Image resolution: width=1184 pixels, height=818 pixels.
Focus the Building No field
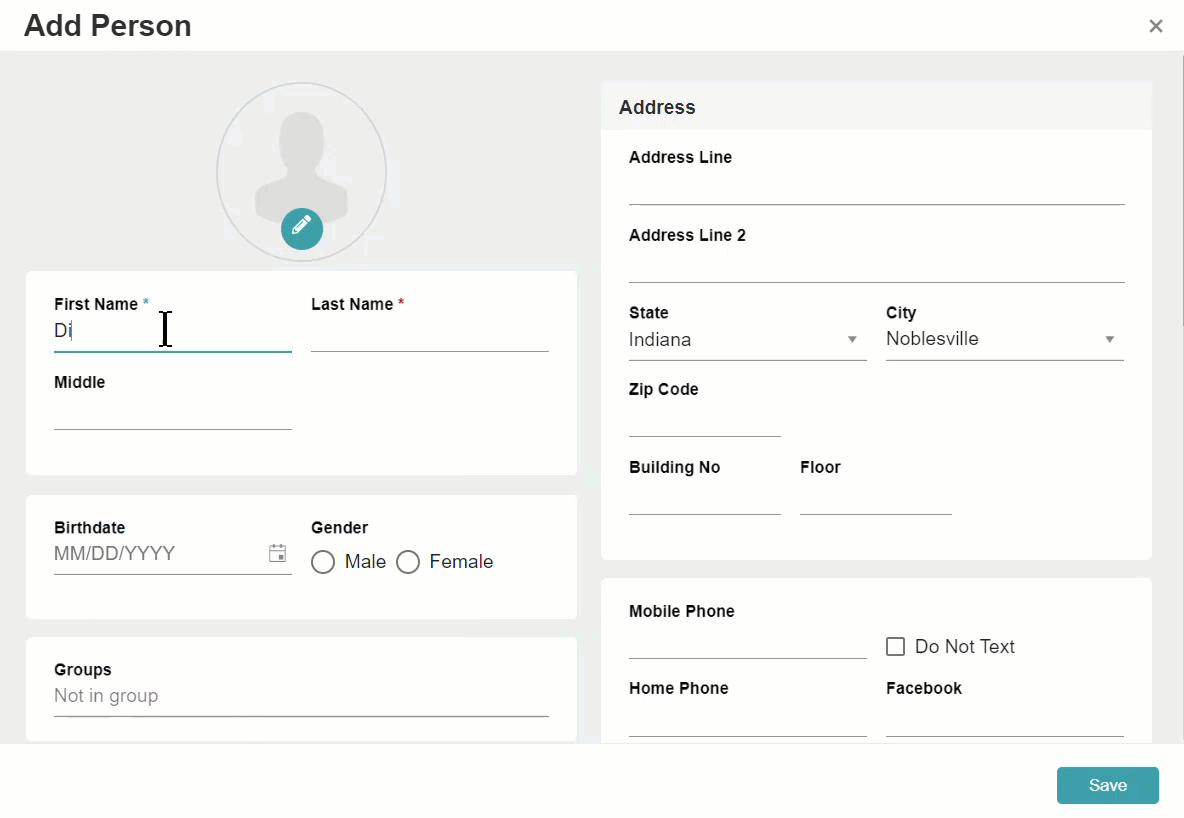pyautogui.click(x=705, y=497)
